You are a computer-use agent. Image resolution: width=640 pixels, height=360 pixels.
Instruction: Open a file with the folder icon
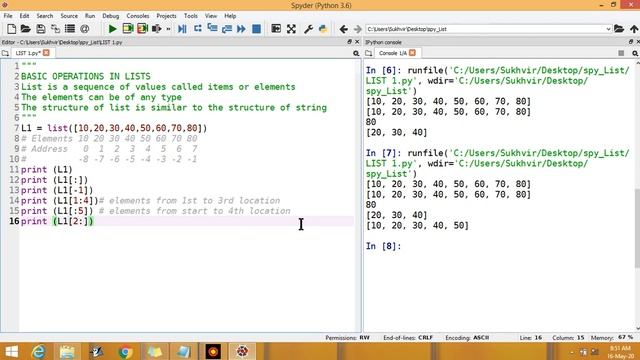[26, 29]
